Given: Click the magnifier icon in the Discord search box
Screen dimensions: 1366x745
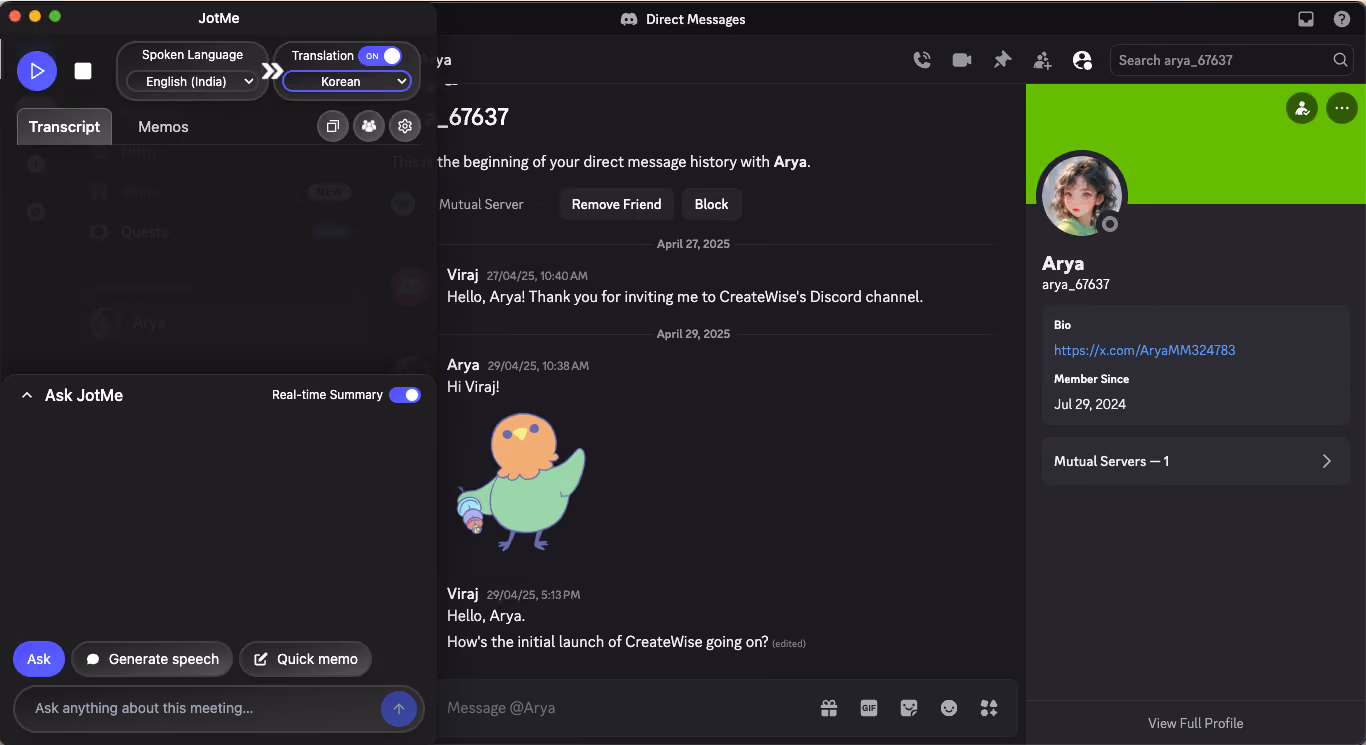Looking at the screenshot, I should [x=1341, y=60].
